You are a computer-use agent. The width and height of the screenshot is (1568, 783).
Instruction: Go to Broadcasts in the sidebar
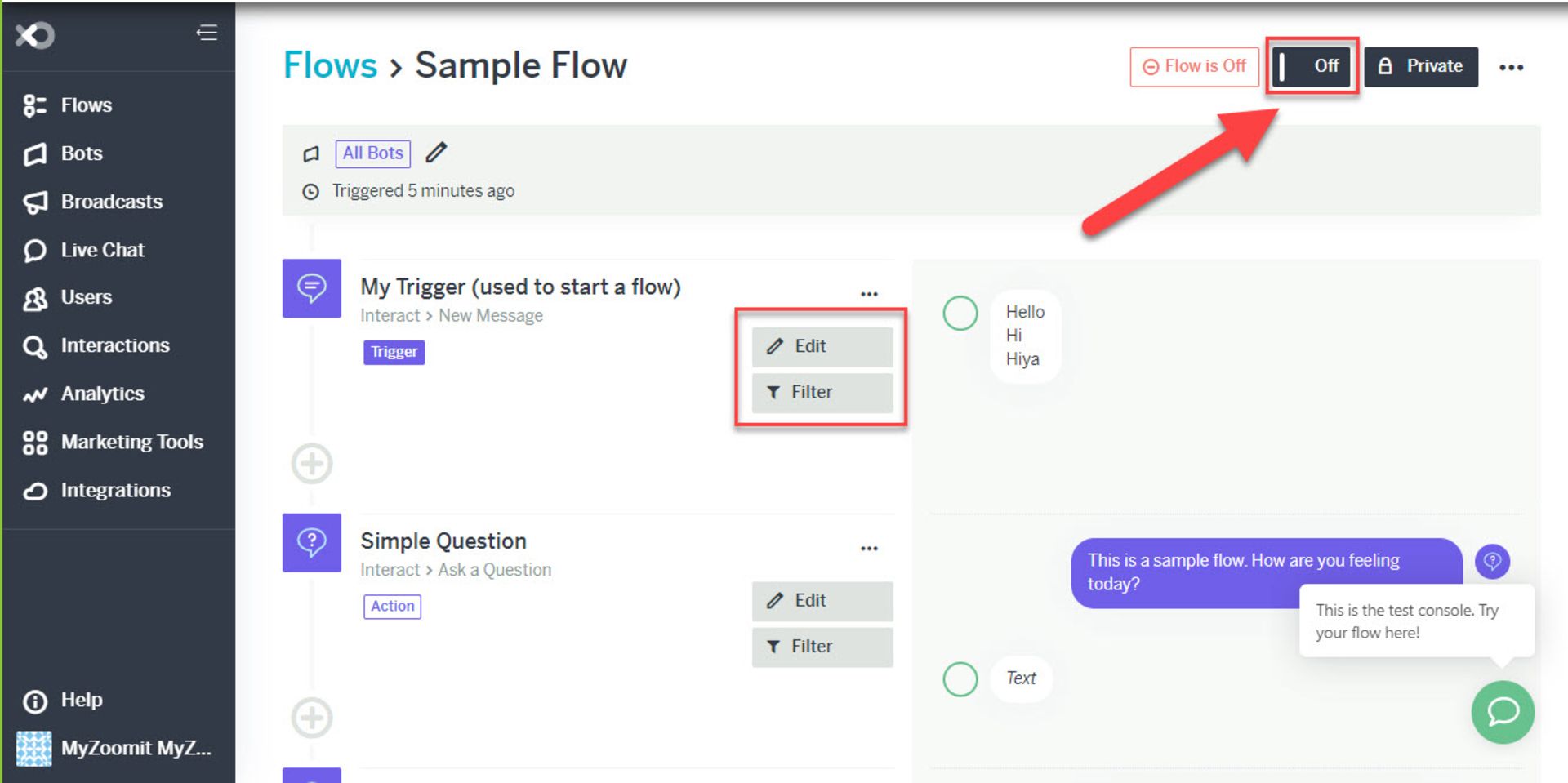point(111,202)
